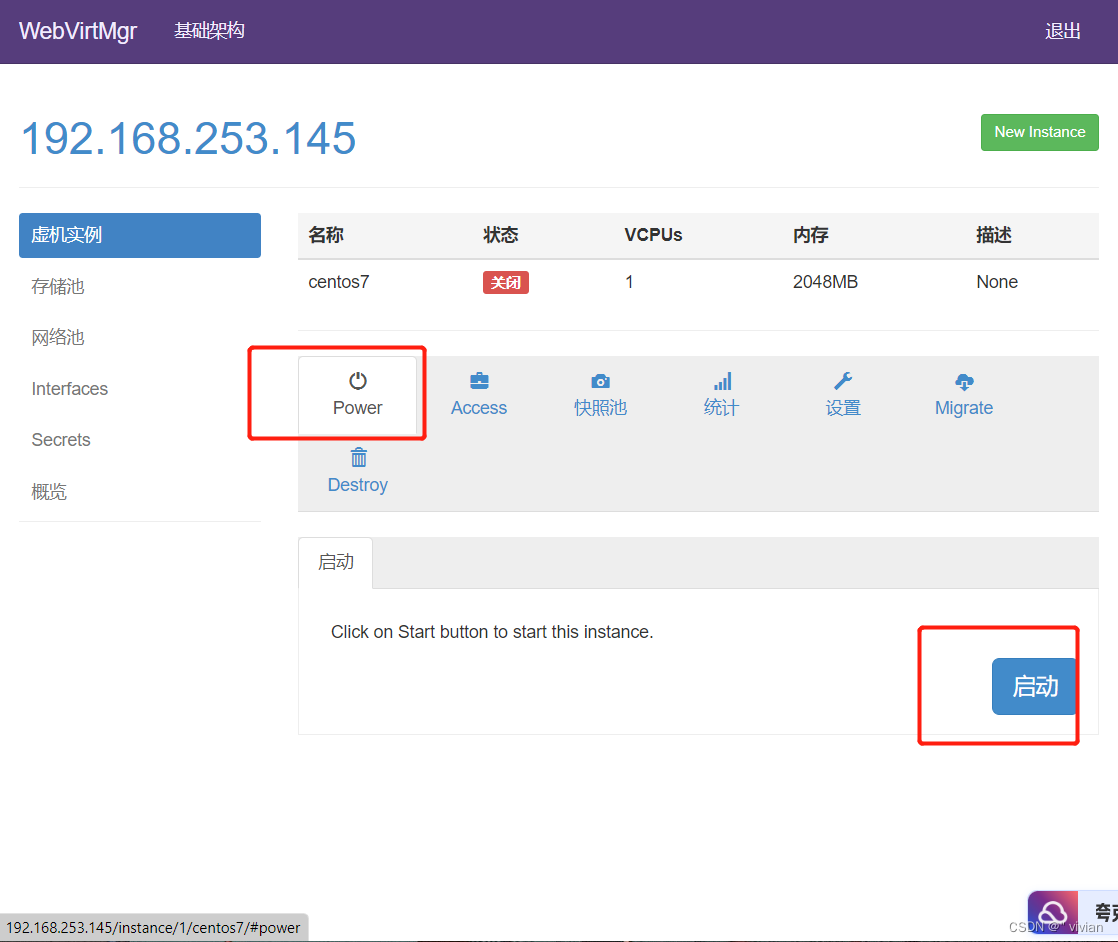Screen dimensions: 1118x942
Task: Click the VCPUs value 1
Action: (630, 282)
